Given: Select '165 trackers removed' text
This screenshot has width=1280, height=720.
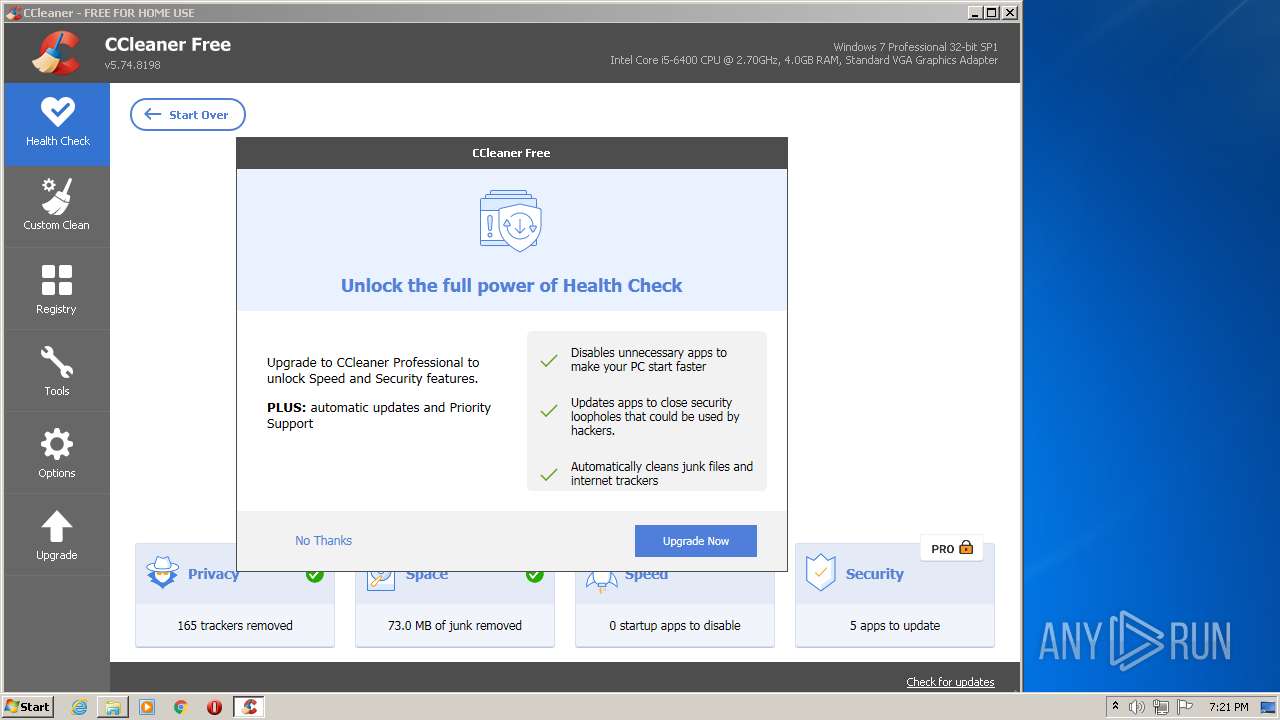Looking at the screenshot, I should 235,626.
